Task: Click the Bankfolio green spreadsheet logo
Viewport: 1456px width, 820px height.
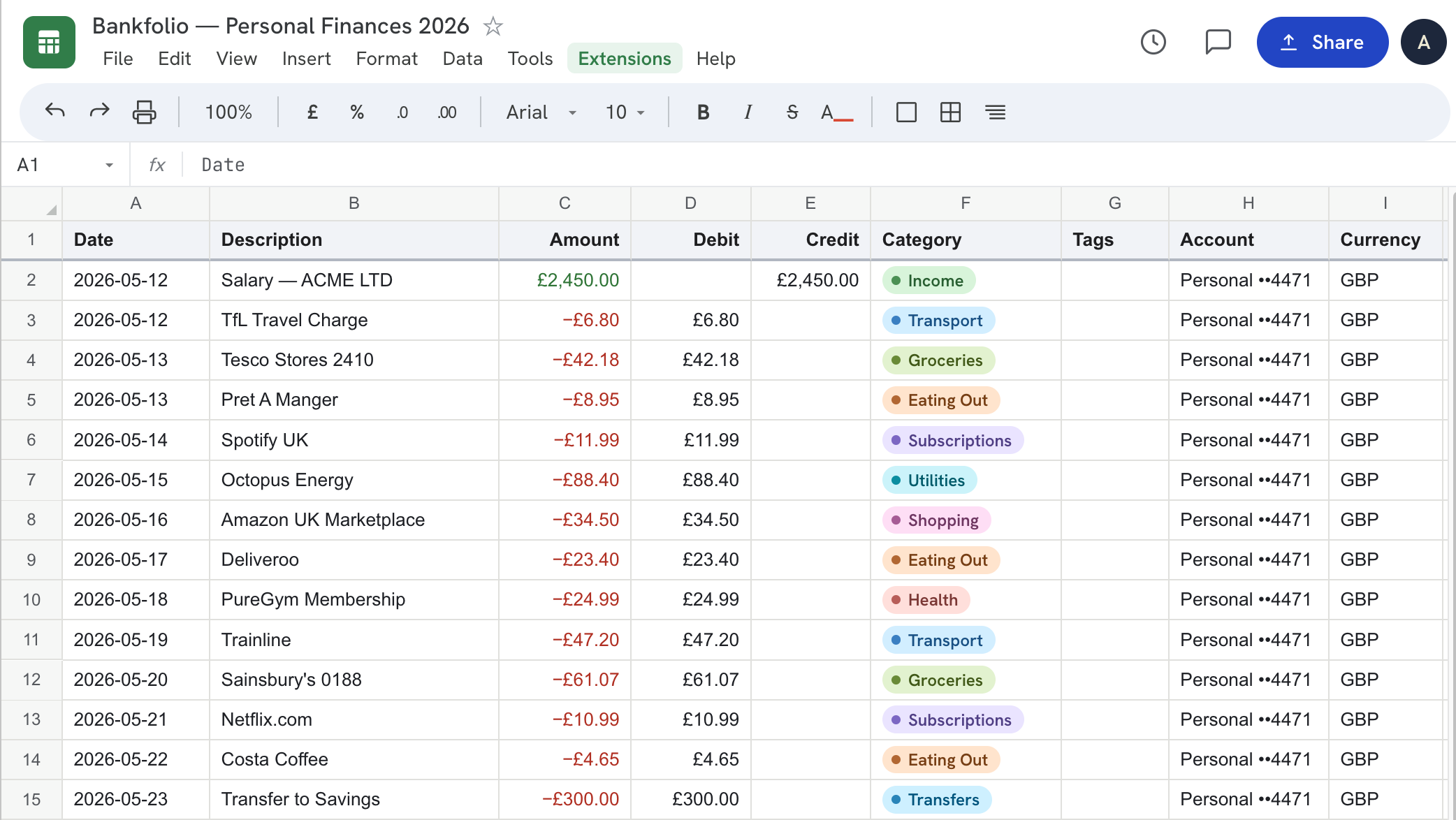Action: [x=49, y=42]
